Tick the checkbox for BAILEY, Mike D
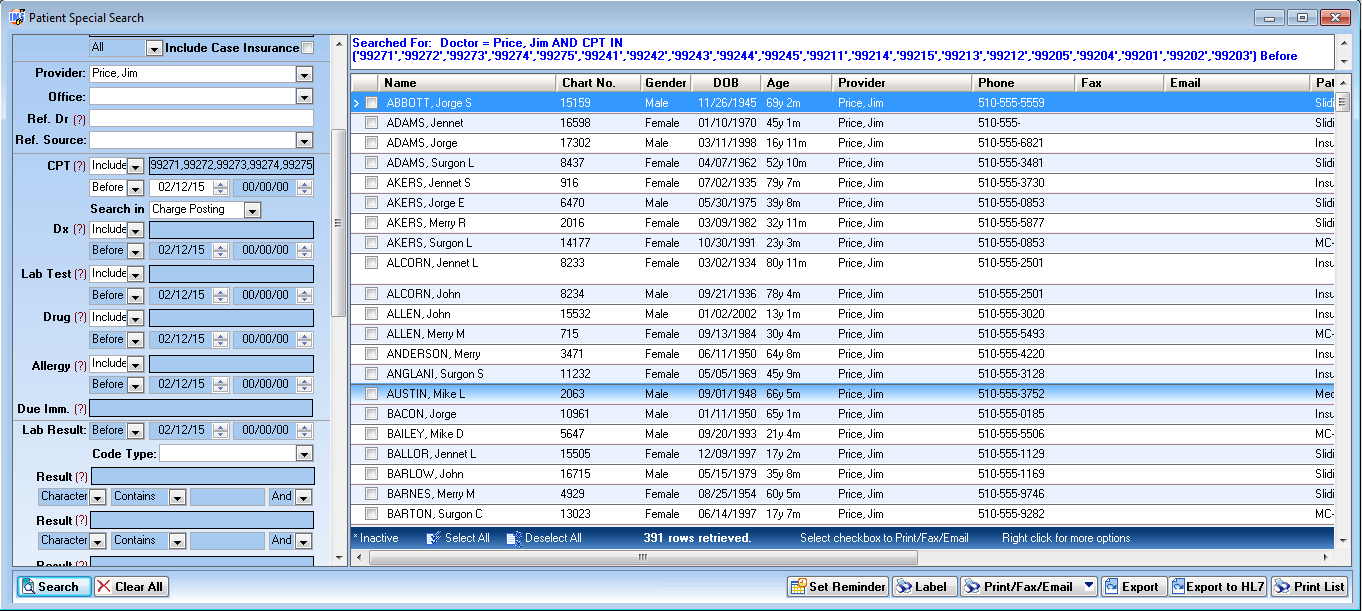This screenshot has height=611, width=1362. coord(371,434)
